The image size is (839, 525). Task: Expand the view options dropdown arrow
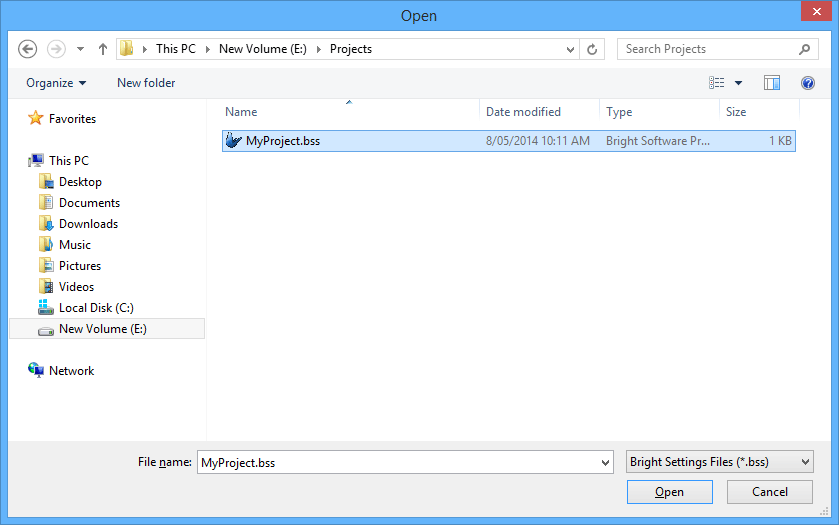[739, 83]
